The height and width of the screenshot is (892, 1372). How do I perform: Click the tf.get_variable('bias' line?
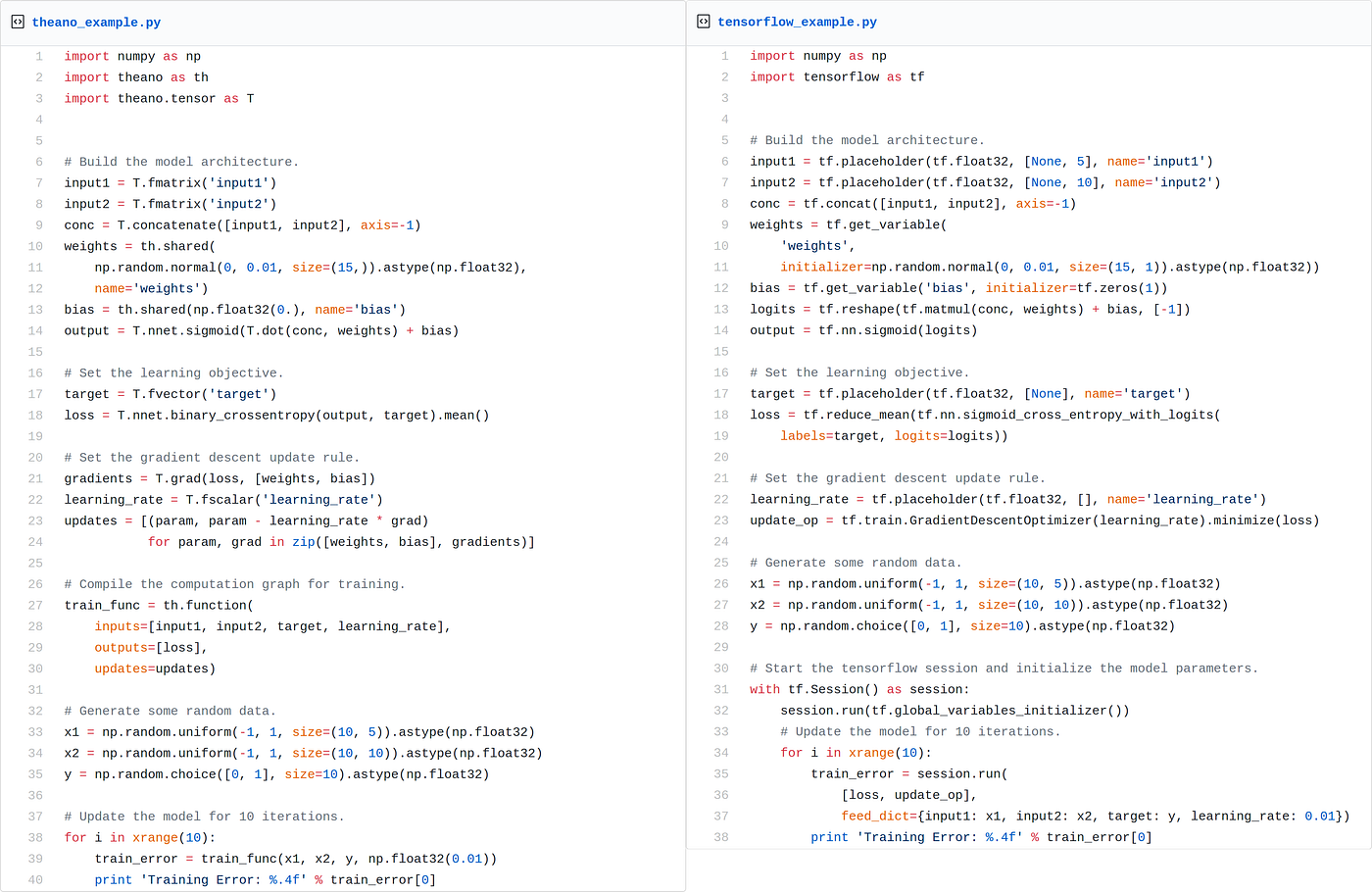(958, 288)
